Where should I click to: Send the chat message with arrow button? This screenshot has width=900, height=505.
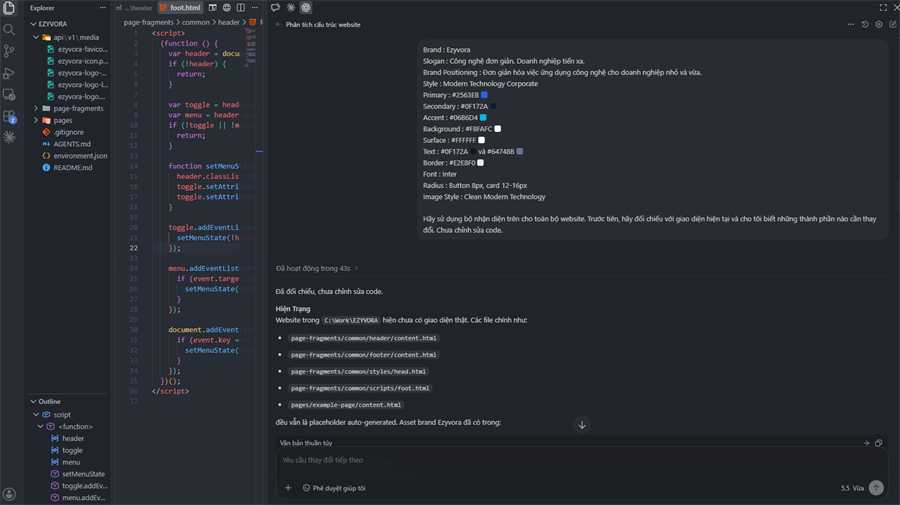876,488
